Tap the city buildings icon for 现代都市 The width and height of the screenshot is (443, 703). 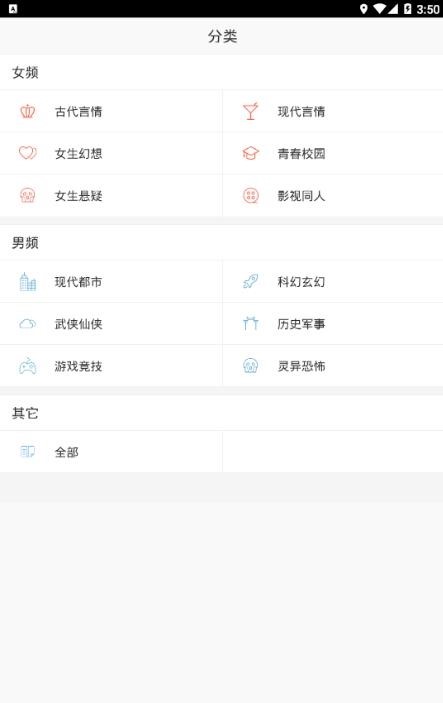pos(27,282)
